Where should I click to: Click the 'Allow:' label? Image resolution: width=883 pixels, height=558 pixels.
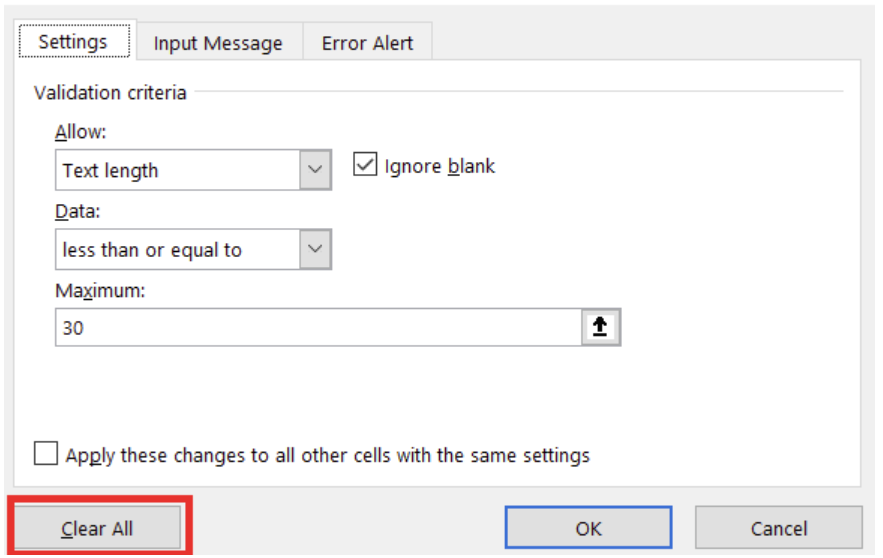[80, 132]
